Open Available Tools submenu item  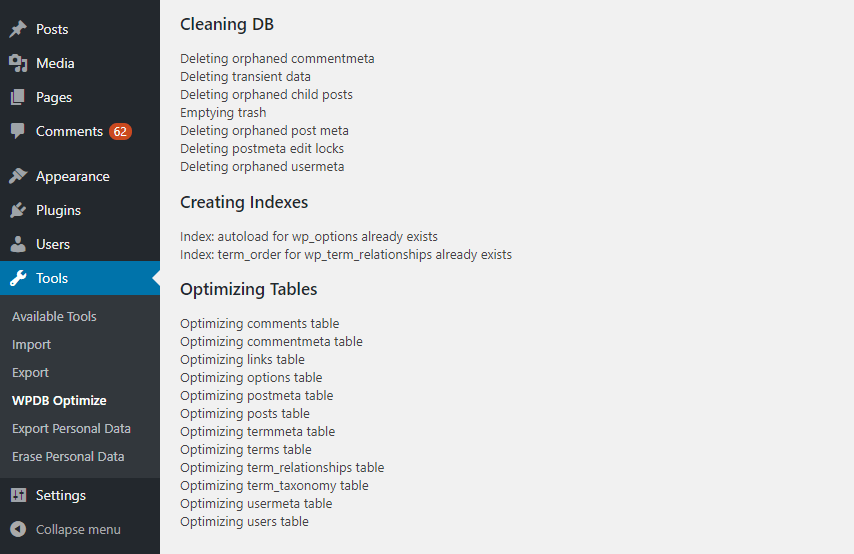[x=54, y=317]
